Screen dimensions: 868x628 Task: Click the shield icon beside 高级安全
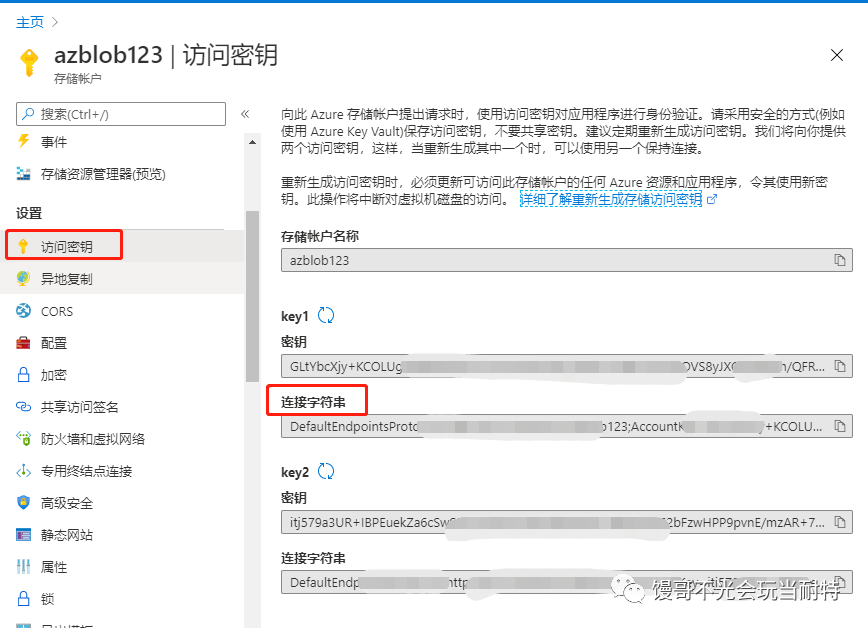coord(23,502)
